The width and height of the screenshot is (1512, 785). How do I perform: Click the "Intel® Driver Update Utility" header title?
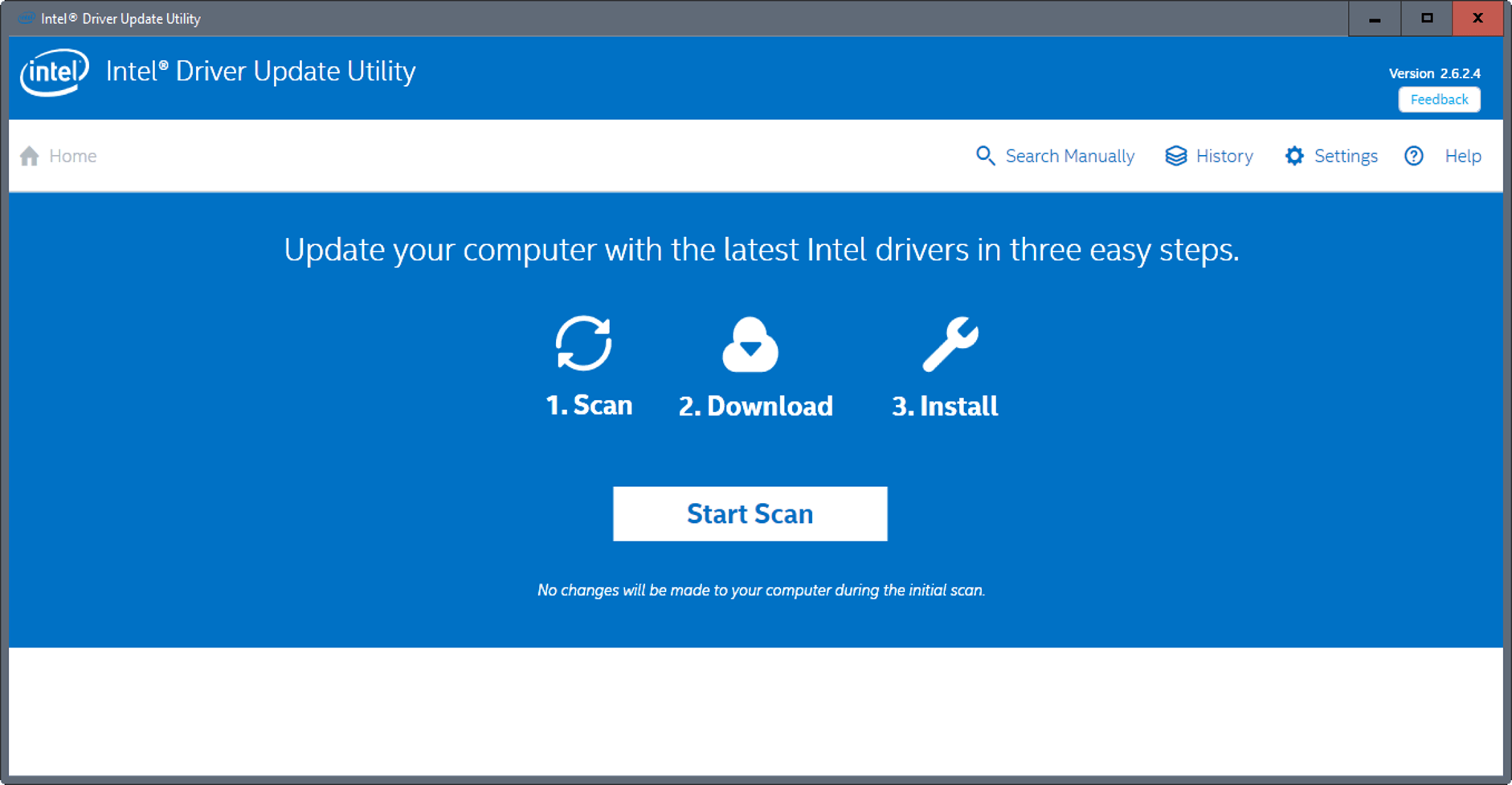[261, 72]
